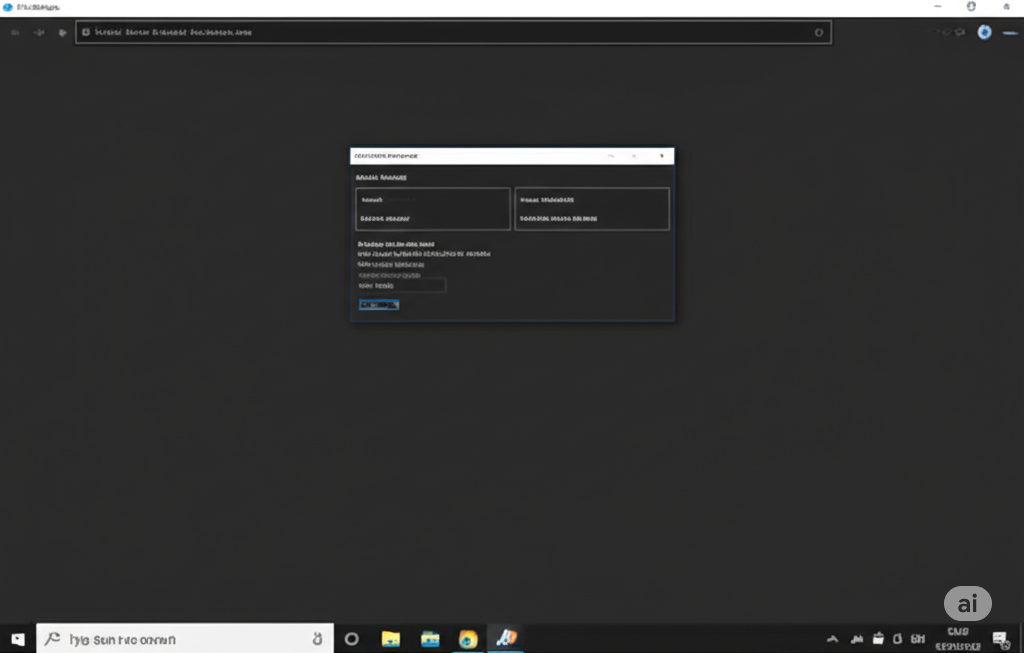Screen dimensions: 1024x653
Task: Open the blue round profile icon in toolbar
Action: pyautogui.click(x=984, y=32)
